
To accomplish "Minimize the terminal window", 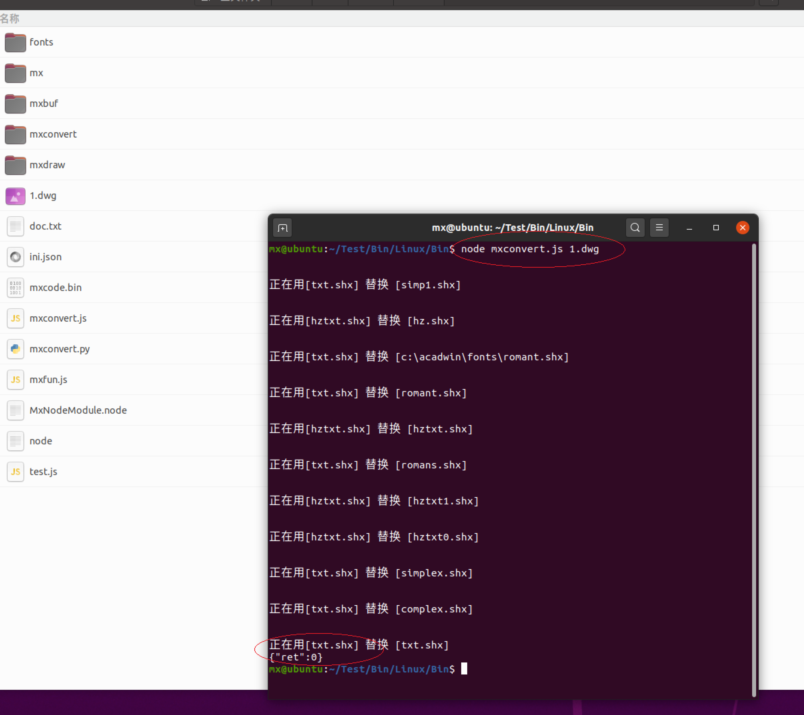I will (689, 228).
